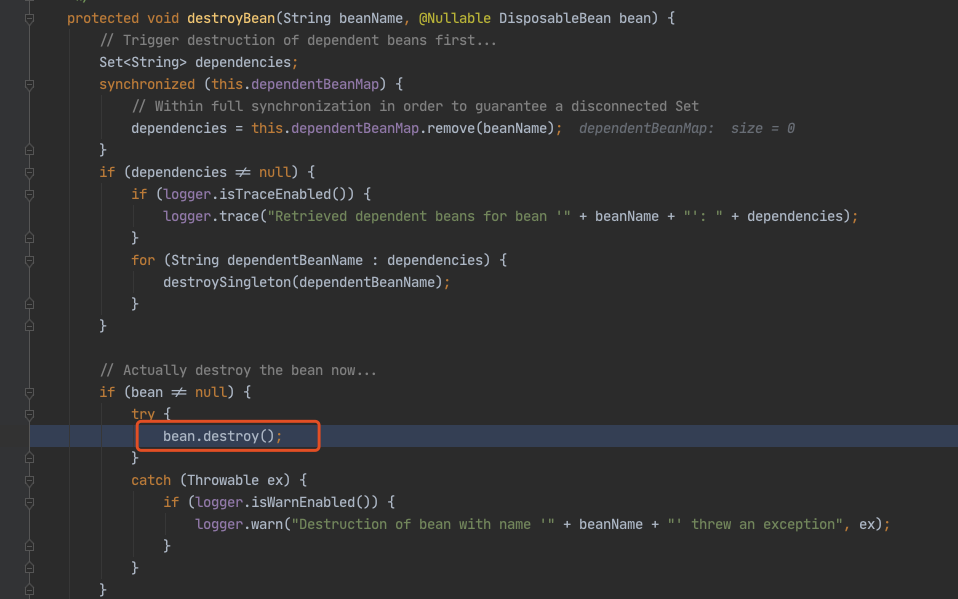Click the fold-end marker beside the try closing brace

29,458
